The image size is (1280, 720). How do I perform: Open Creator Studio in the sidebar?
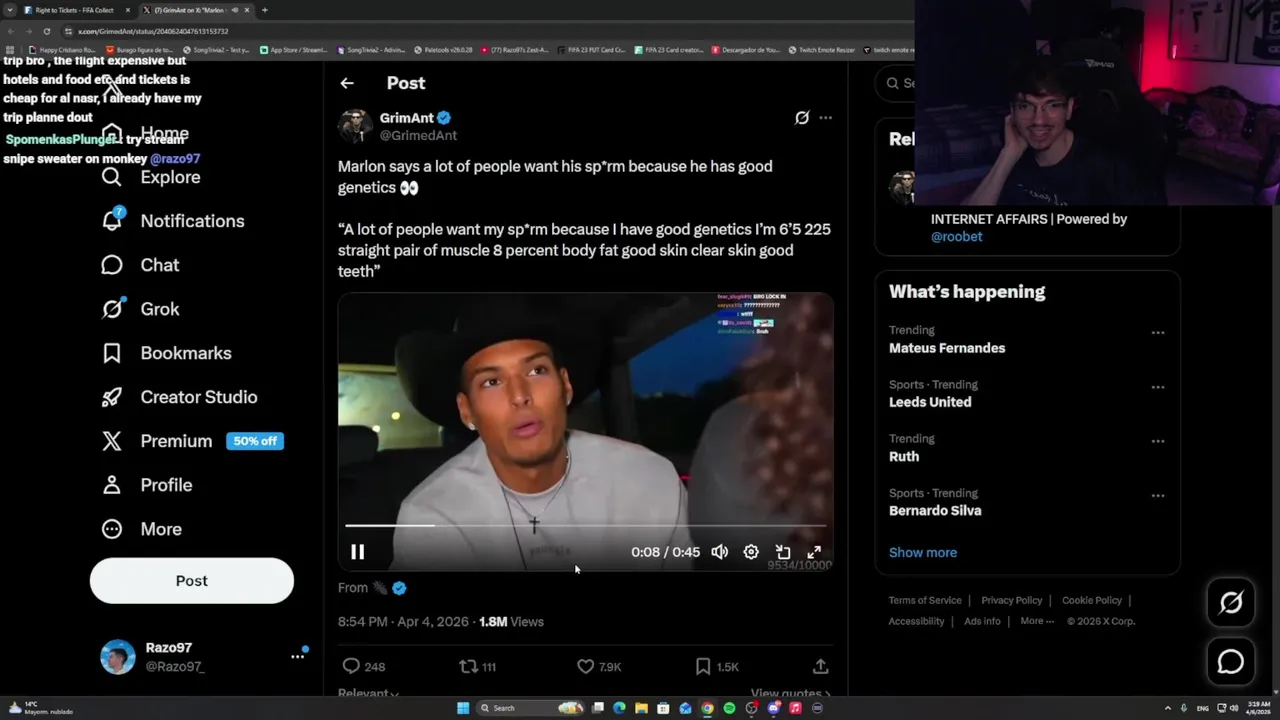pyautogui.click(x=179, y=397)
